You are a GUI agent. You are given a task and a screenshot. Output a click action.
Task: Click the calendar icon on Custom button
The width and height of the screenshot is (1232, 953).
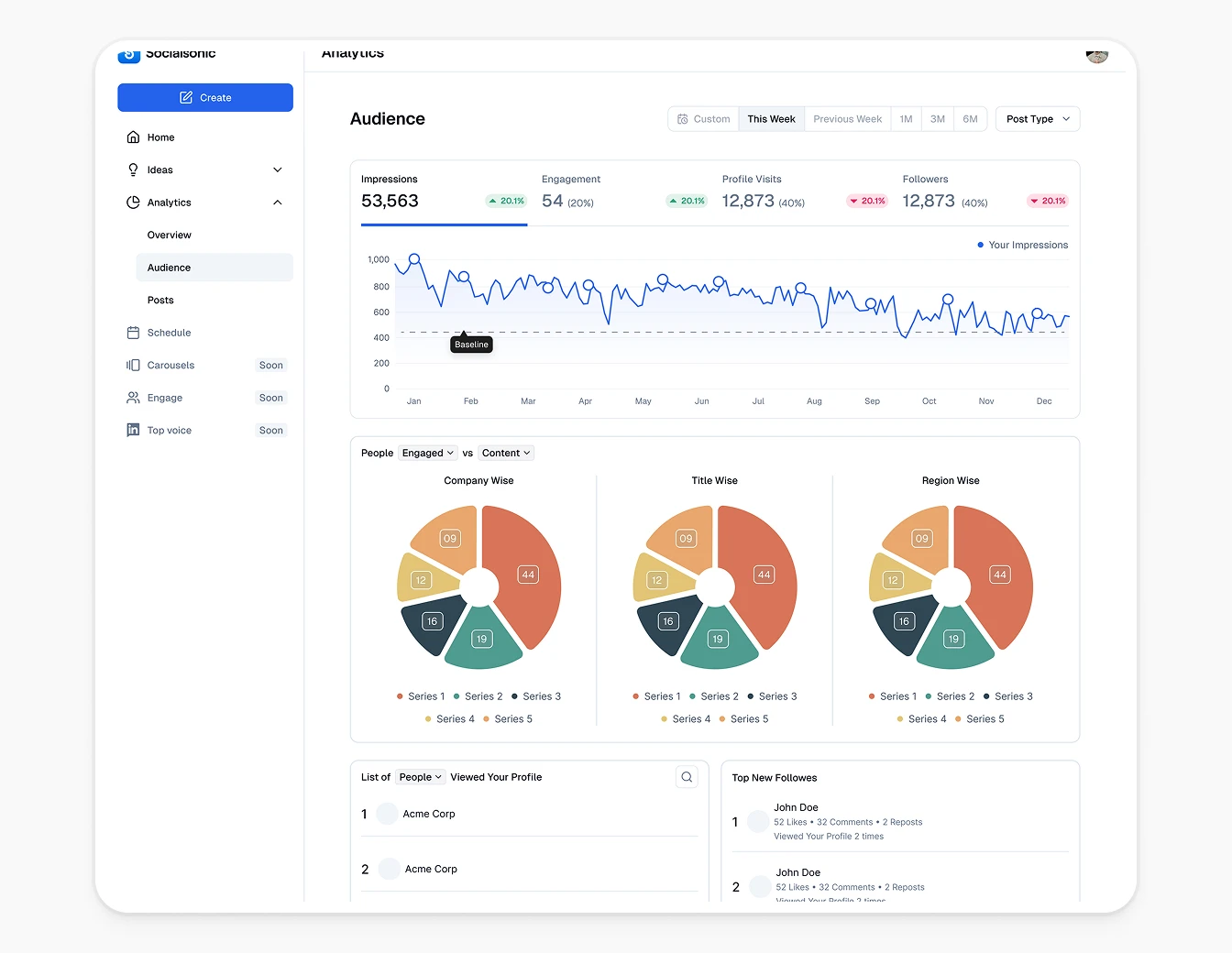[683, 118]
